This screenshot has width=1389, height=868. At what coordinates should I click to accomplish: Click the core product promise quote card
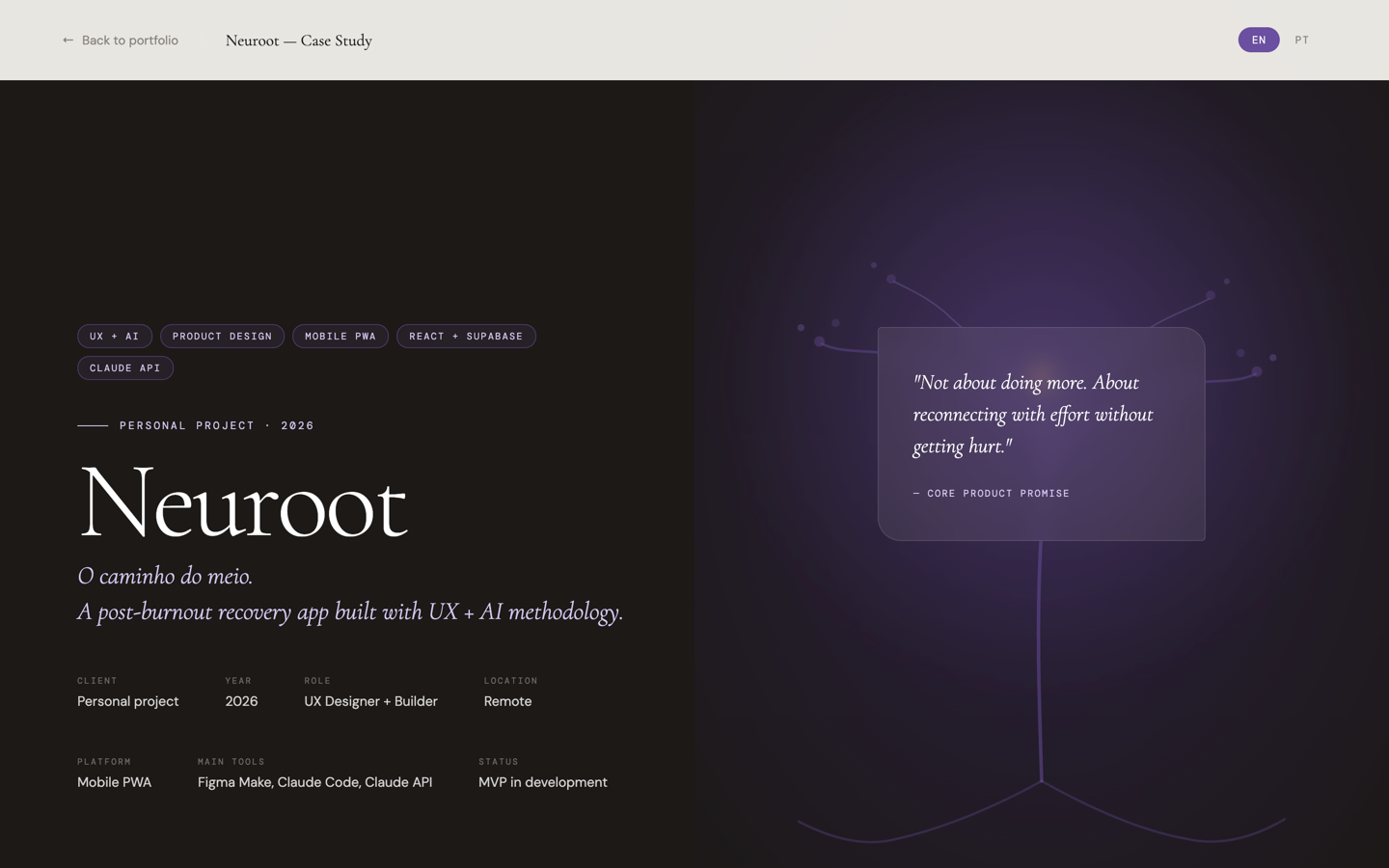1041,434
